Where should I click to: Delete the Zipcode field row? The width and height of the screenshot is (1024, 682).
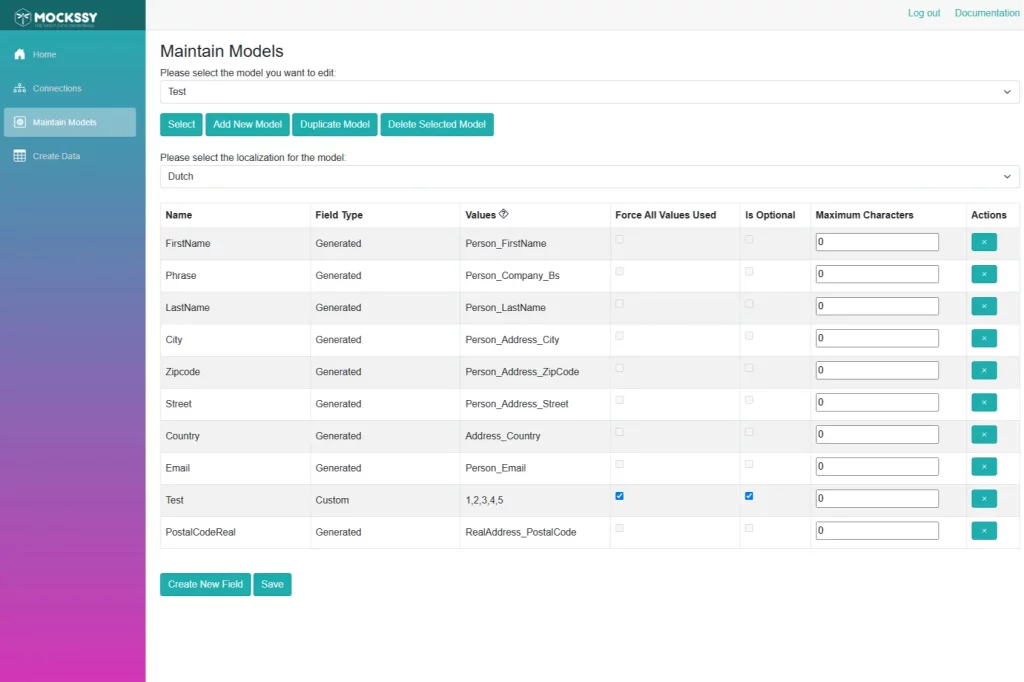984,370
